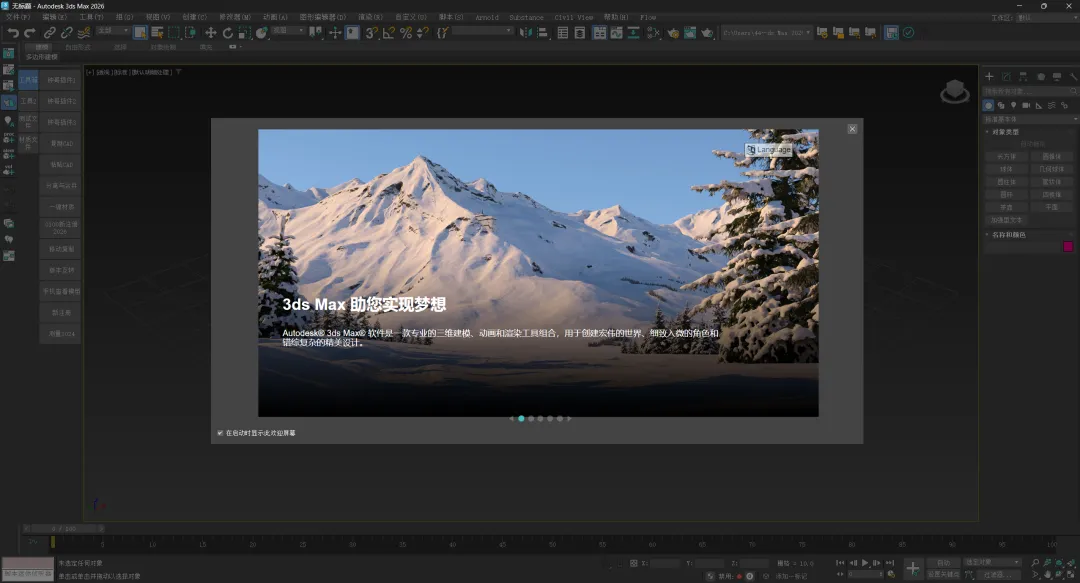Toggle the 3D Snaps icon

pyautogui.click(x=372, y=32)
